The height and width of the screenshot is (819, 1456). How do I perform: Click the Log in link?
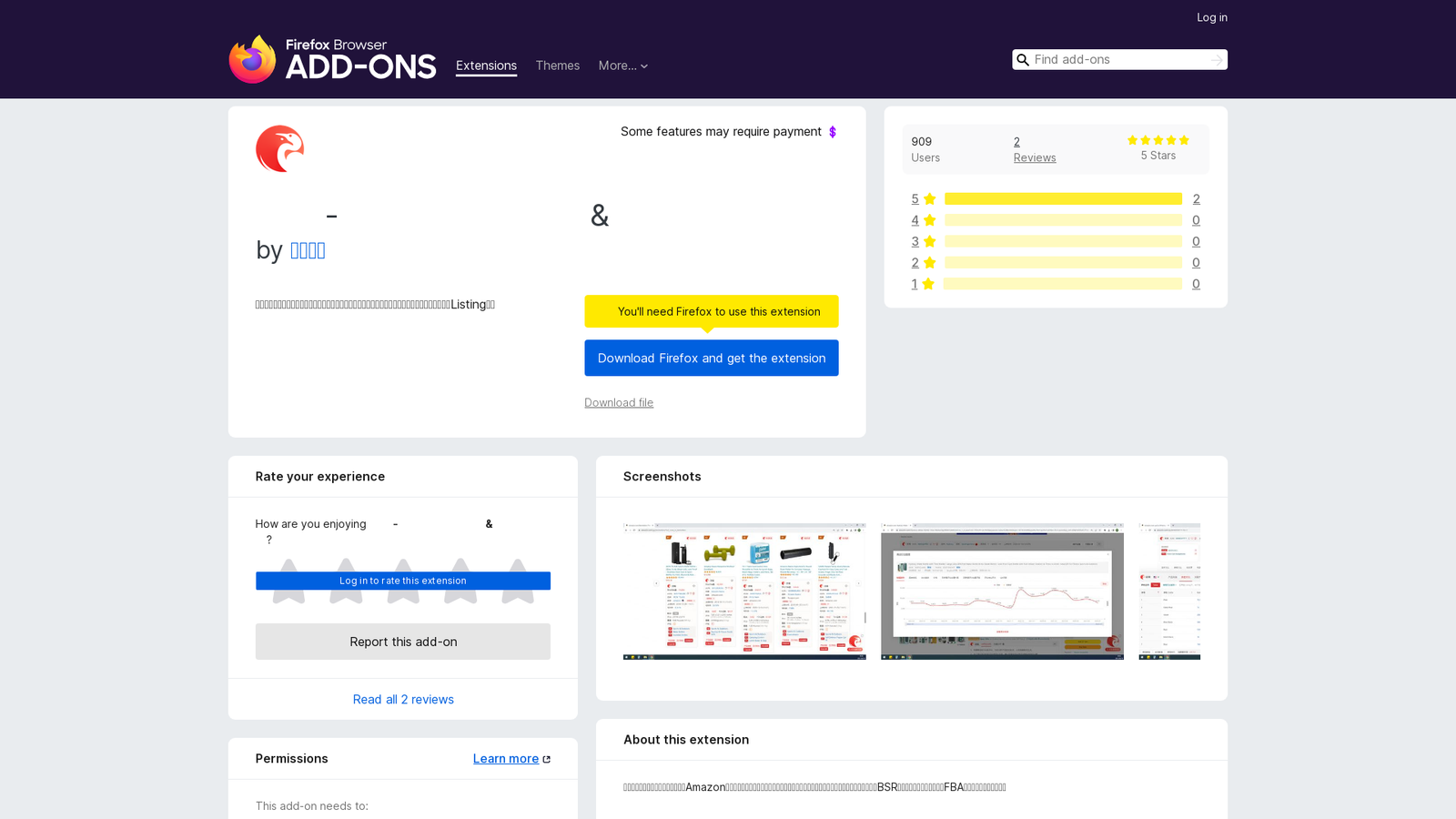1211,17
